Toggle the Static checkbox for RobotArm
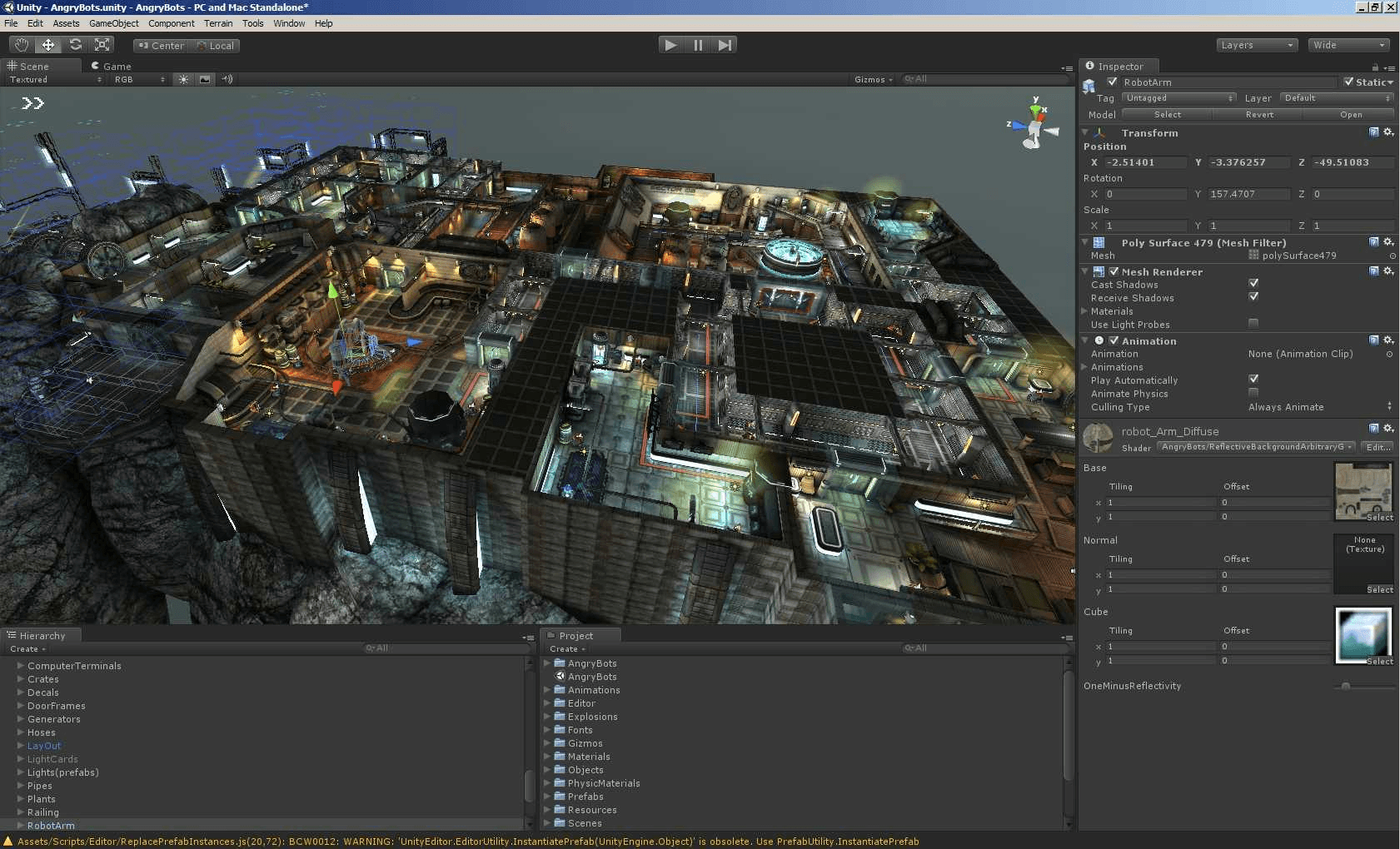The image size is (1400, 849). click(x=1350, y=82)
